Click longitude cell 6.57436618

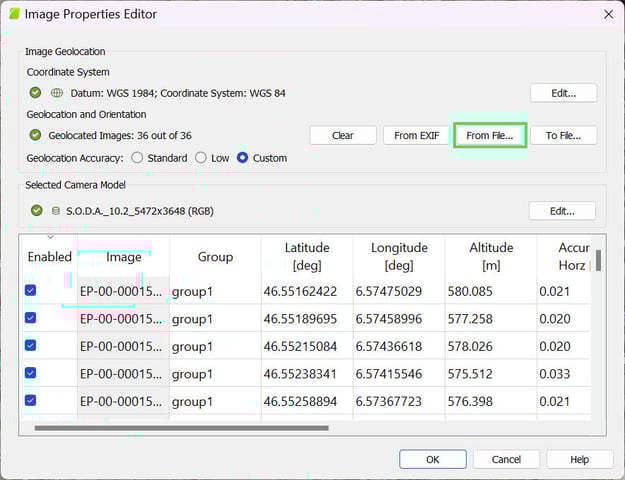click(399, 346)
